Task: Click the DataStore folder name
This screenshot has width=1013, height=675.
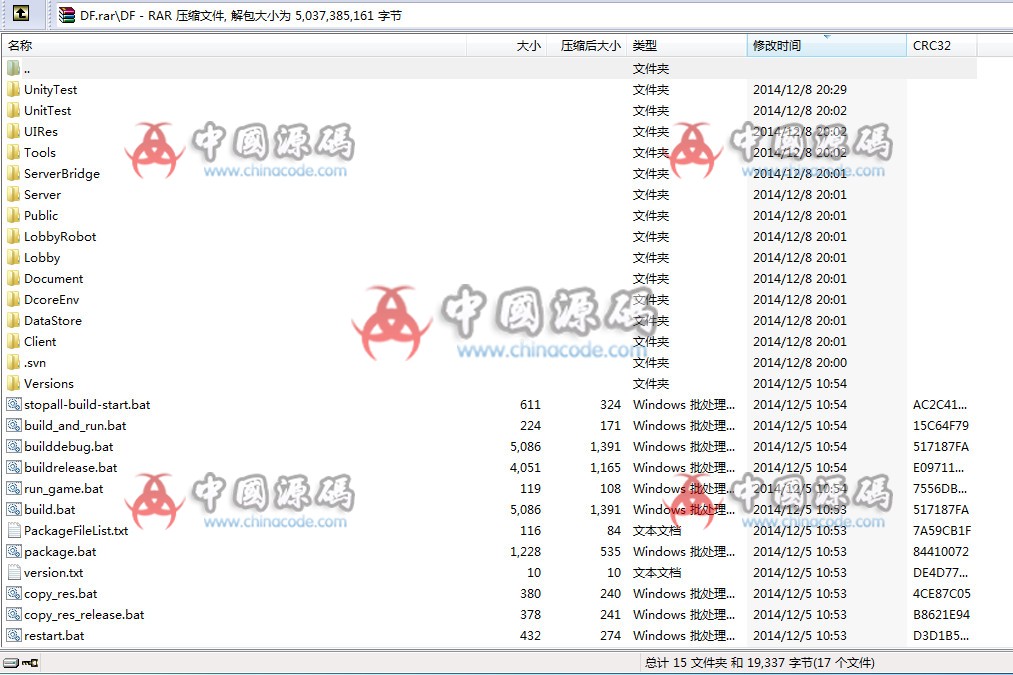Action: pyautogui.click(x=53, y=320)
